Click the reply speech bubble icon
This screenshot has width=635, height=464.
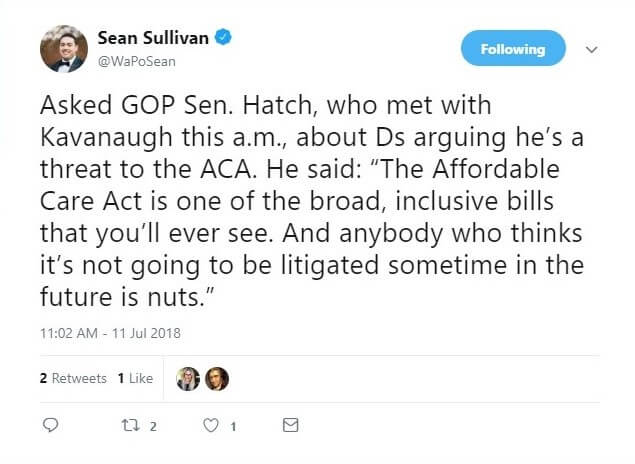(50, 425)
